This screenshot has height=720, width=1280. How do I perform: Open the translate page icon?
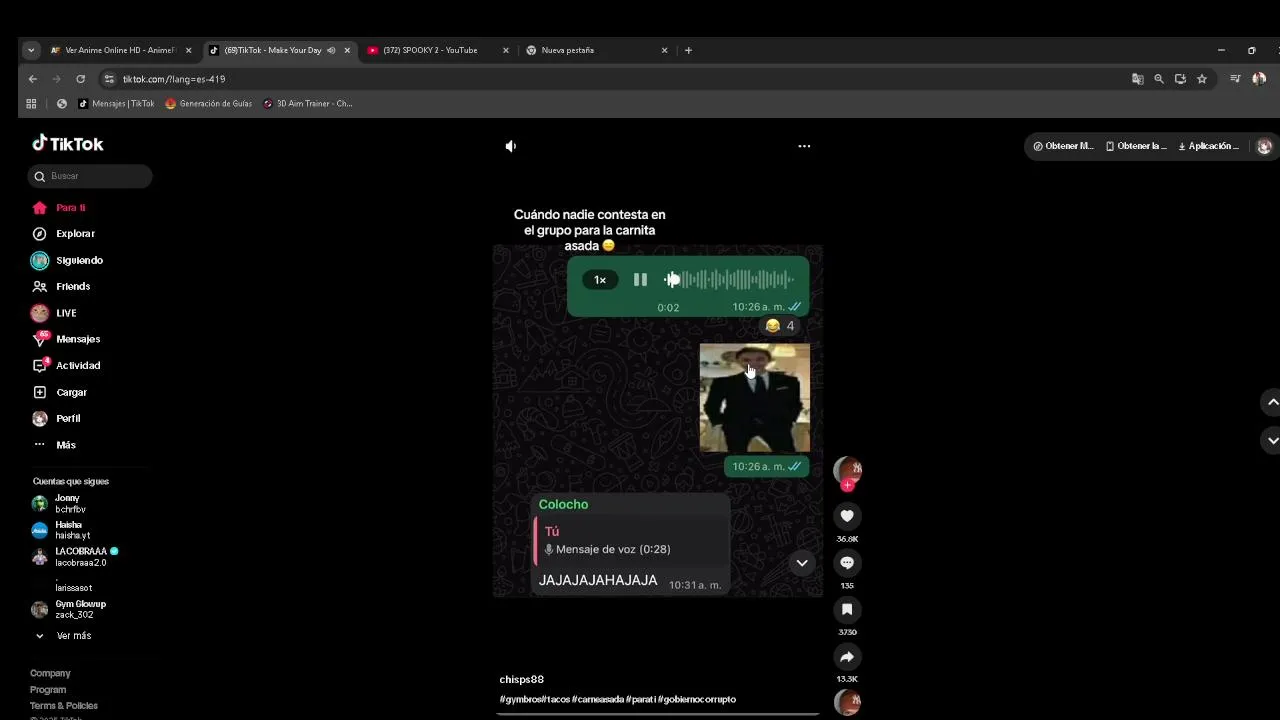pos(1138,79)
